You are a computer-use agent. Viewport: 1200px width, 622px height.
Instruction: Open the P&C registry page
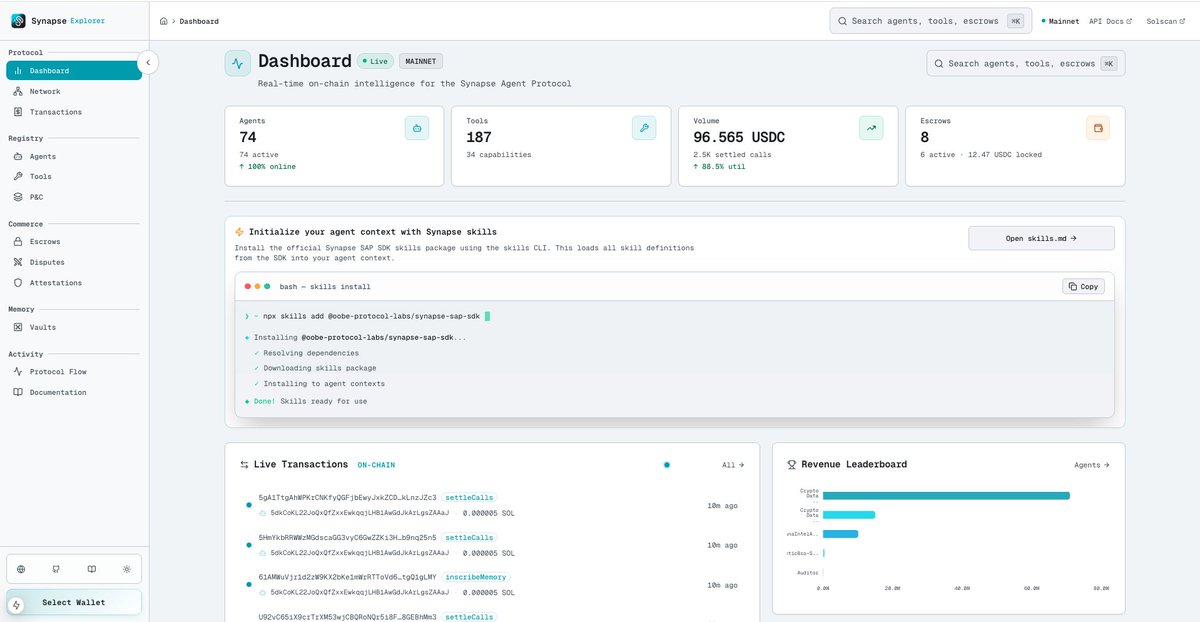point(74,197)
